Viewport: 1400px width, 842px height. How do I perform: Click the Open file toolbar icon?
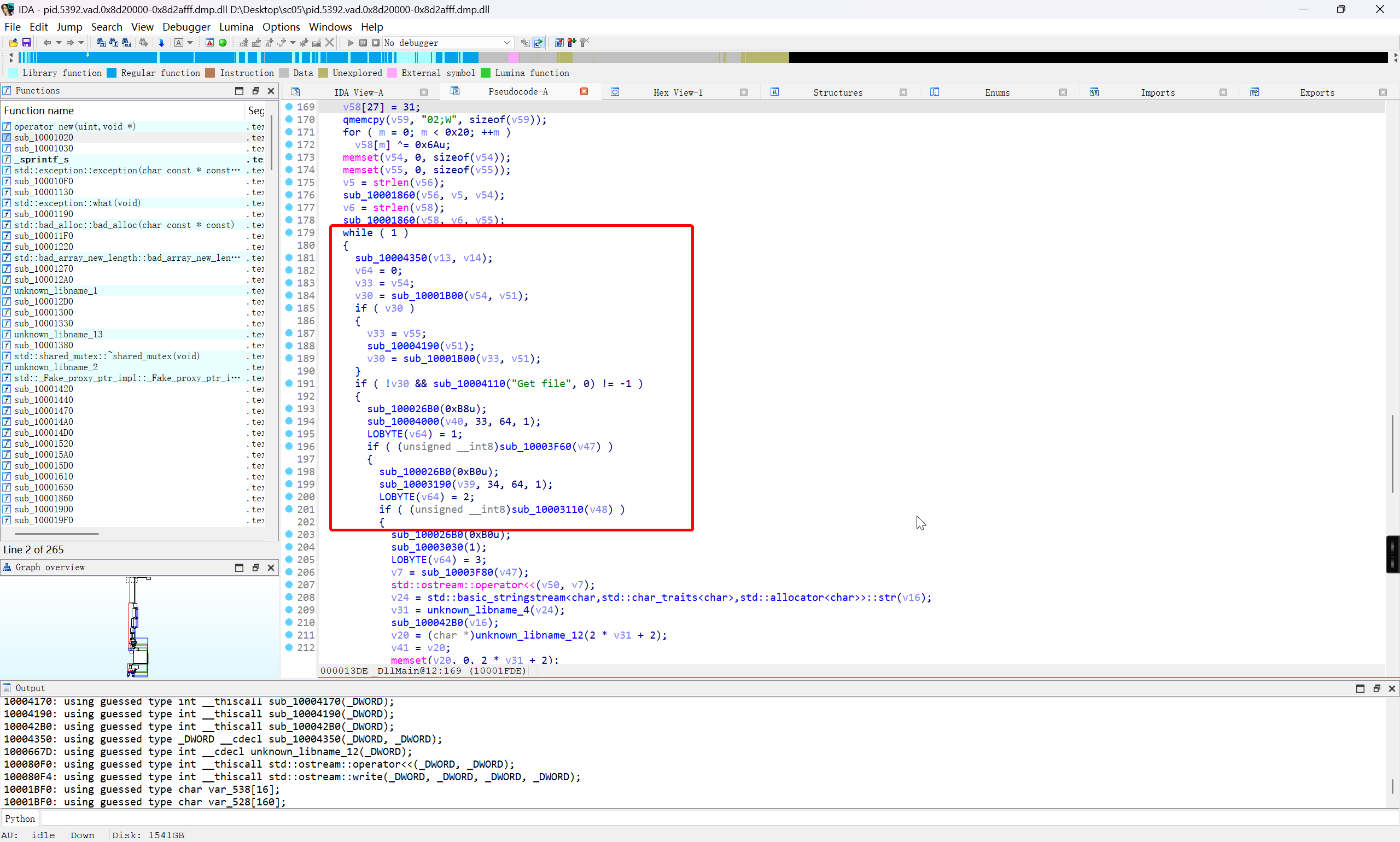13,43
